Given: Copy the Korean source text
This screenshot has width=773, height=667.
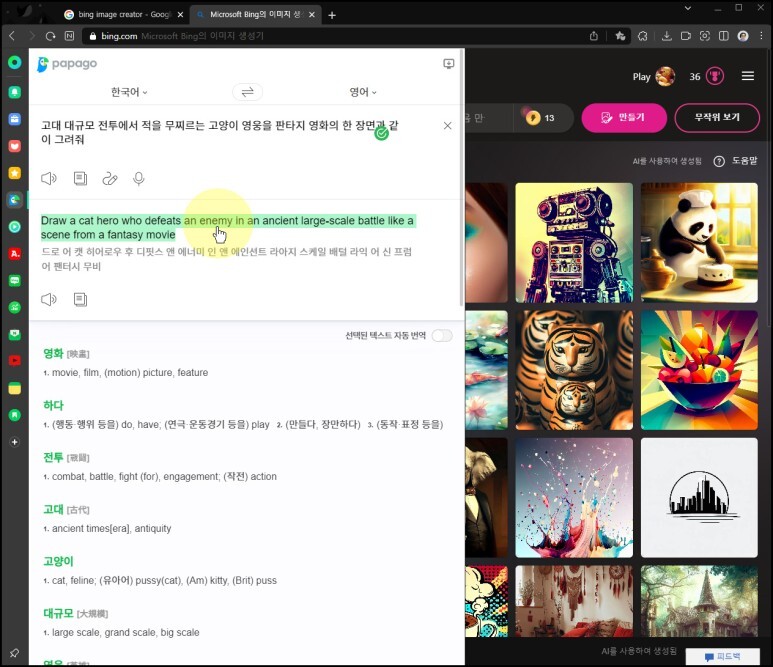Looking at the screenshot, I should (80, 178).
